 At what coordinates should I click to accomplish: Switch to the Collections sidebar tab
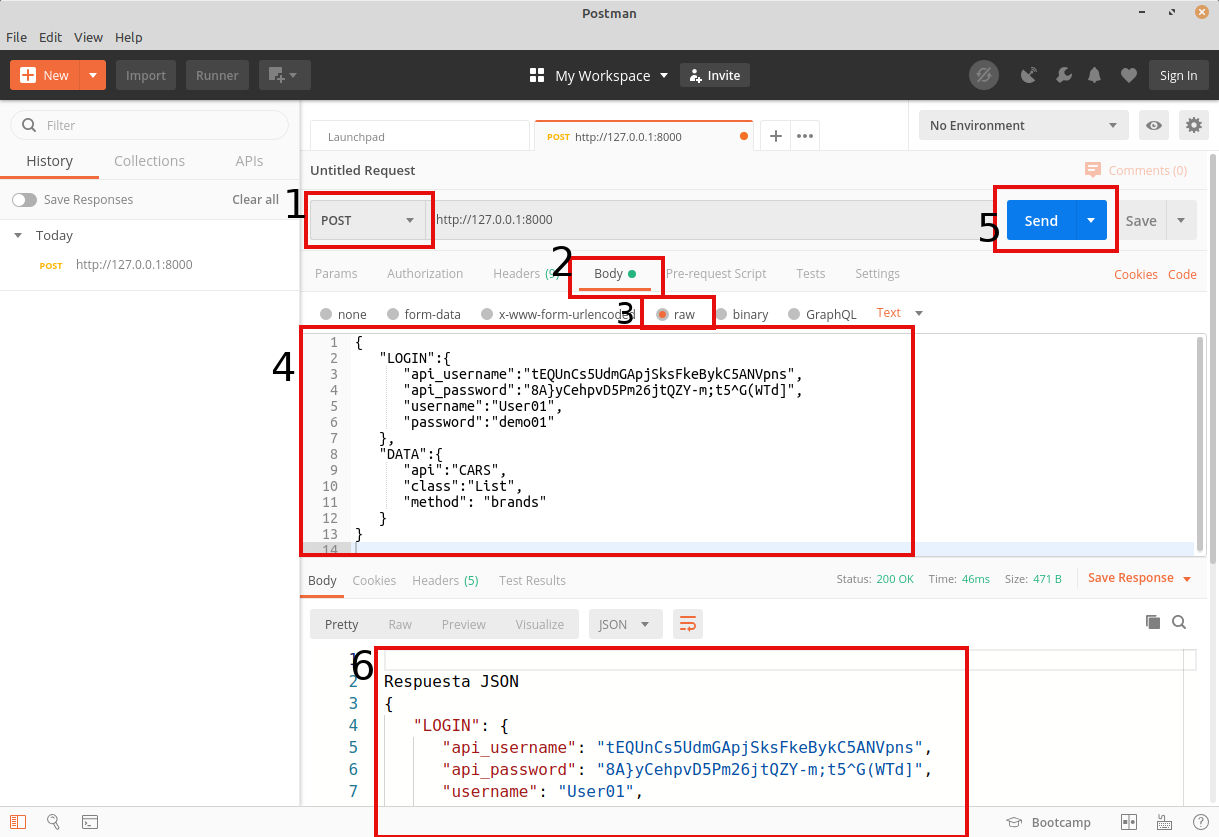pyautogui.click(x=149, y=161)
